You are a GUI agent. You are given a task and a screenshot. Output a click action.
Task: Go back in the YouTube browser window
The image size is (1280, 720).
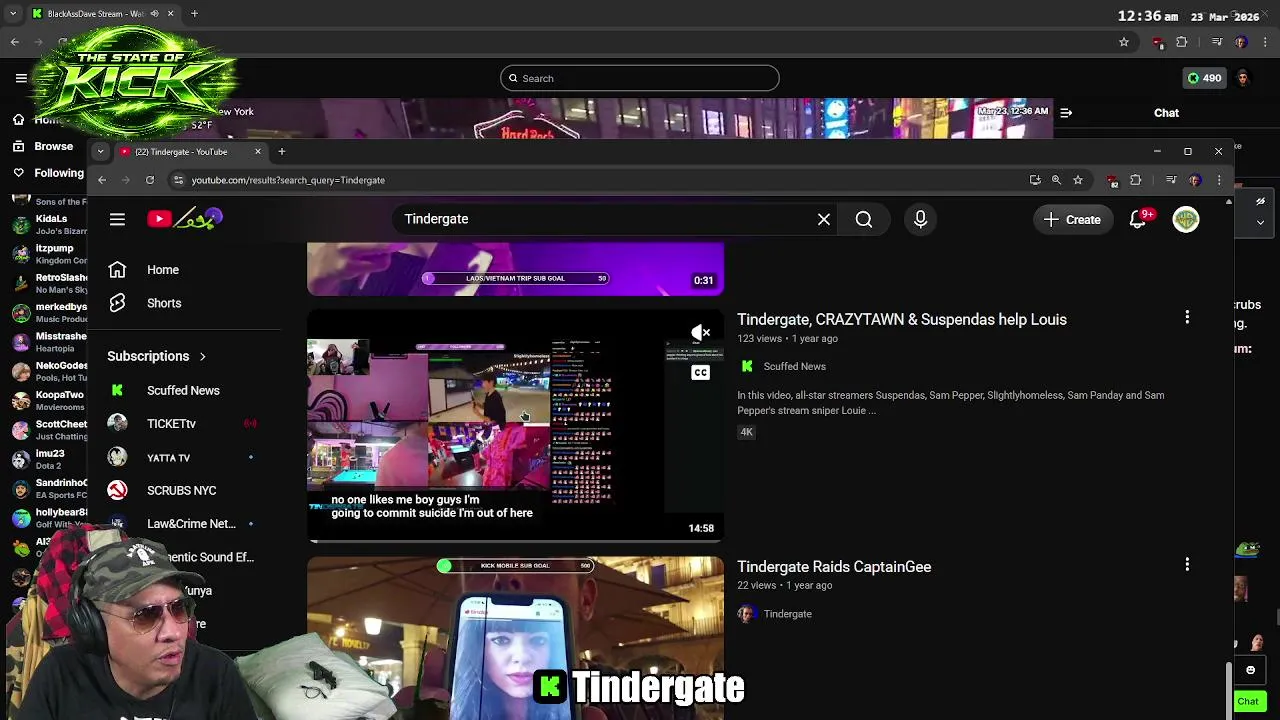[102, 180]
